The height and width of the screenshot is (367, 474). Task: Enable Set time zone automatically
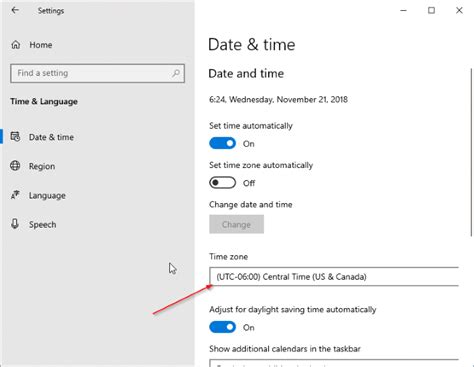tap(222, 183)
